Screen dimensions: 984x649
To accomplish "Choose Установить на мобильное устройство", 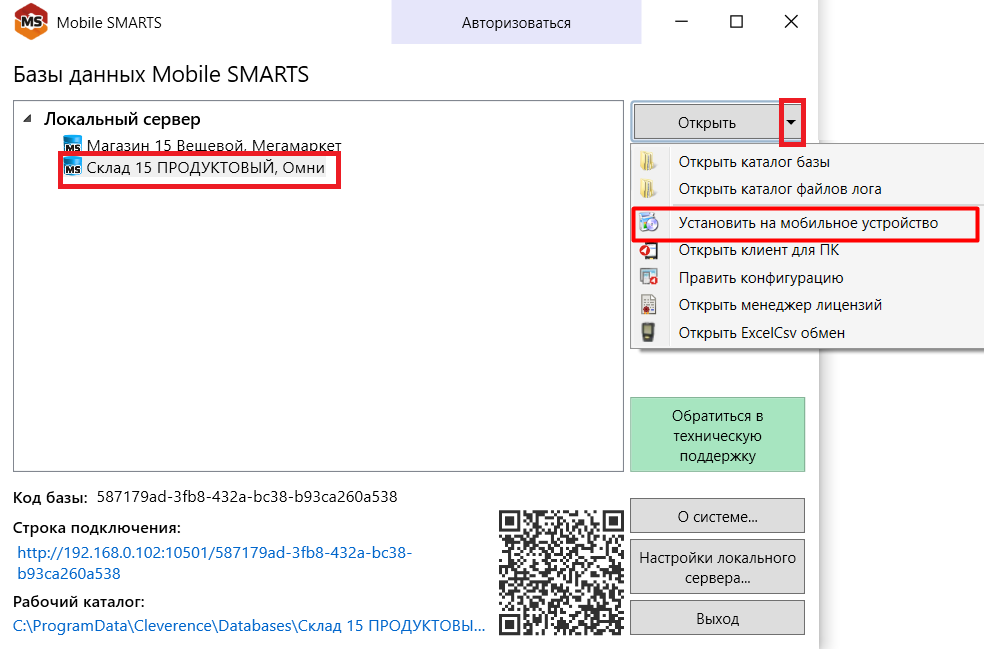I will [807, 223].
